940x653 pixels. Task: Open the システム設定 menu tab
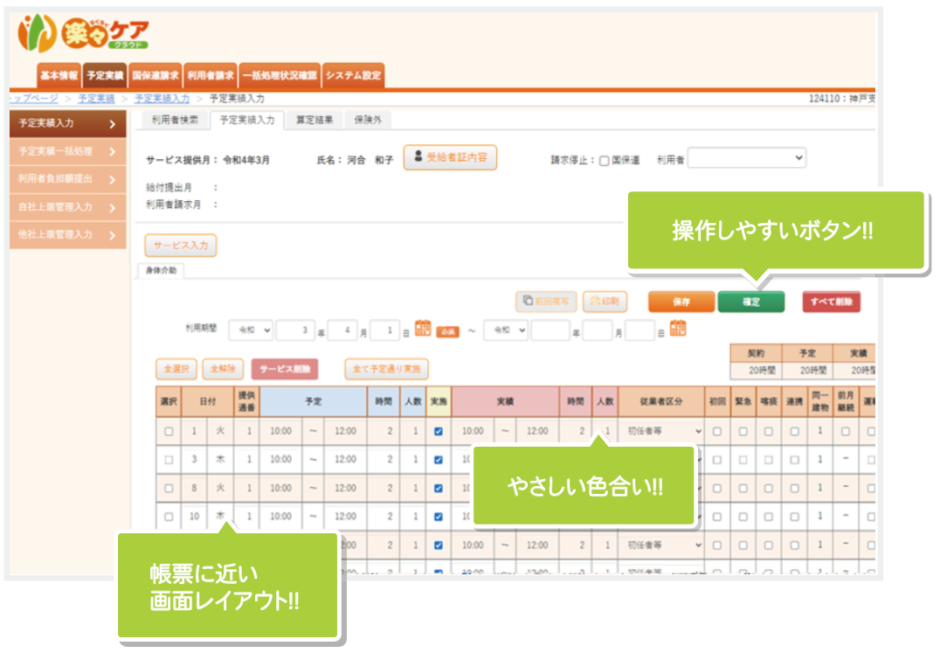(x=353, y=75)
